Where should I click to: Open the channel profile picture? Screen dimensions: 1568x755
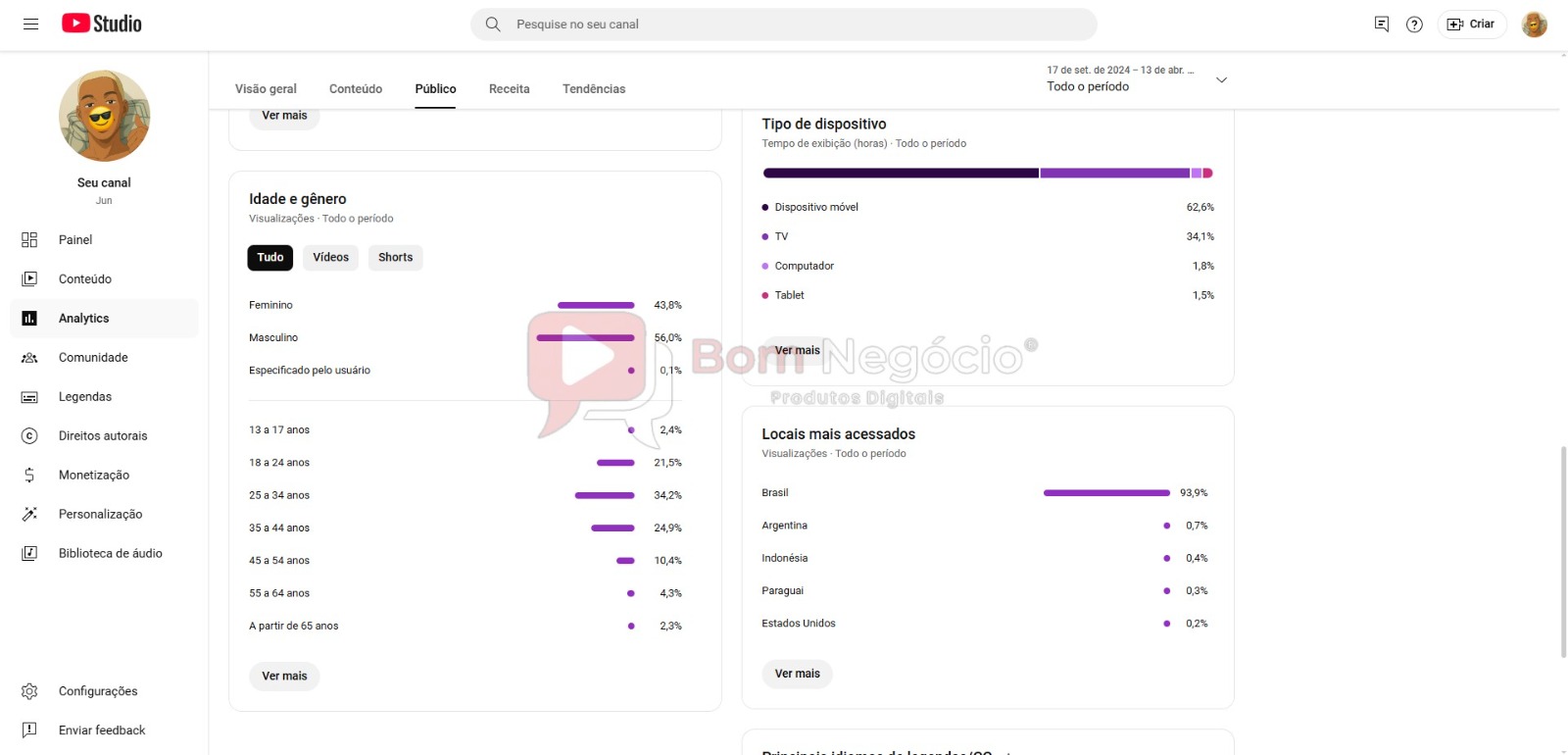(x=104, y=116)
